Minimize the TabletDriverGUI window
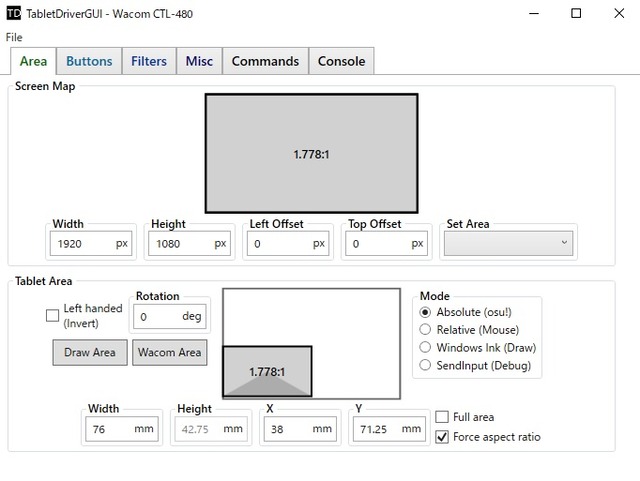 point(534,13)
